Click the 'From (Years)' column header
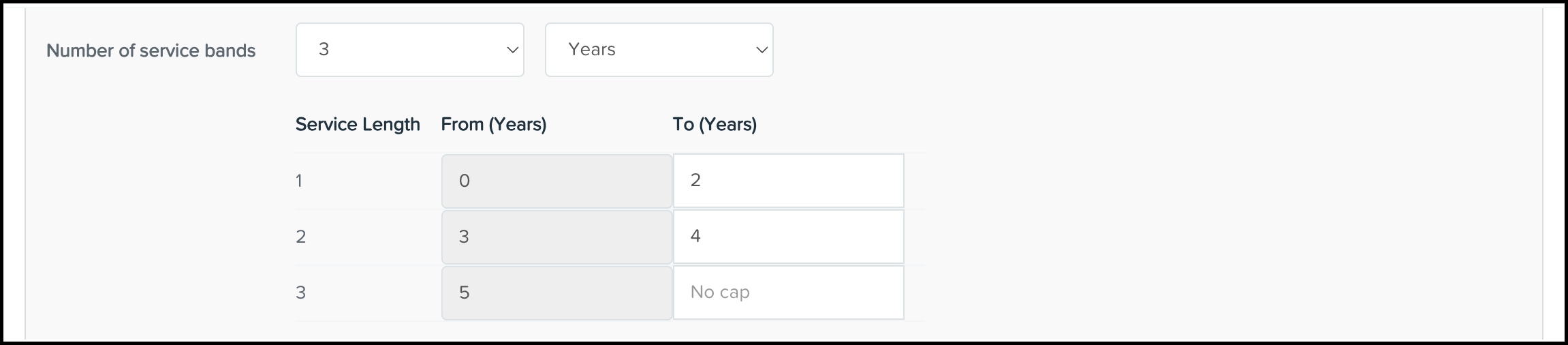The width and height of the screenshot is (1568, 345). tap(494, 125)
